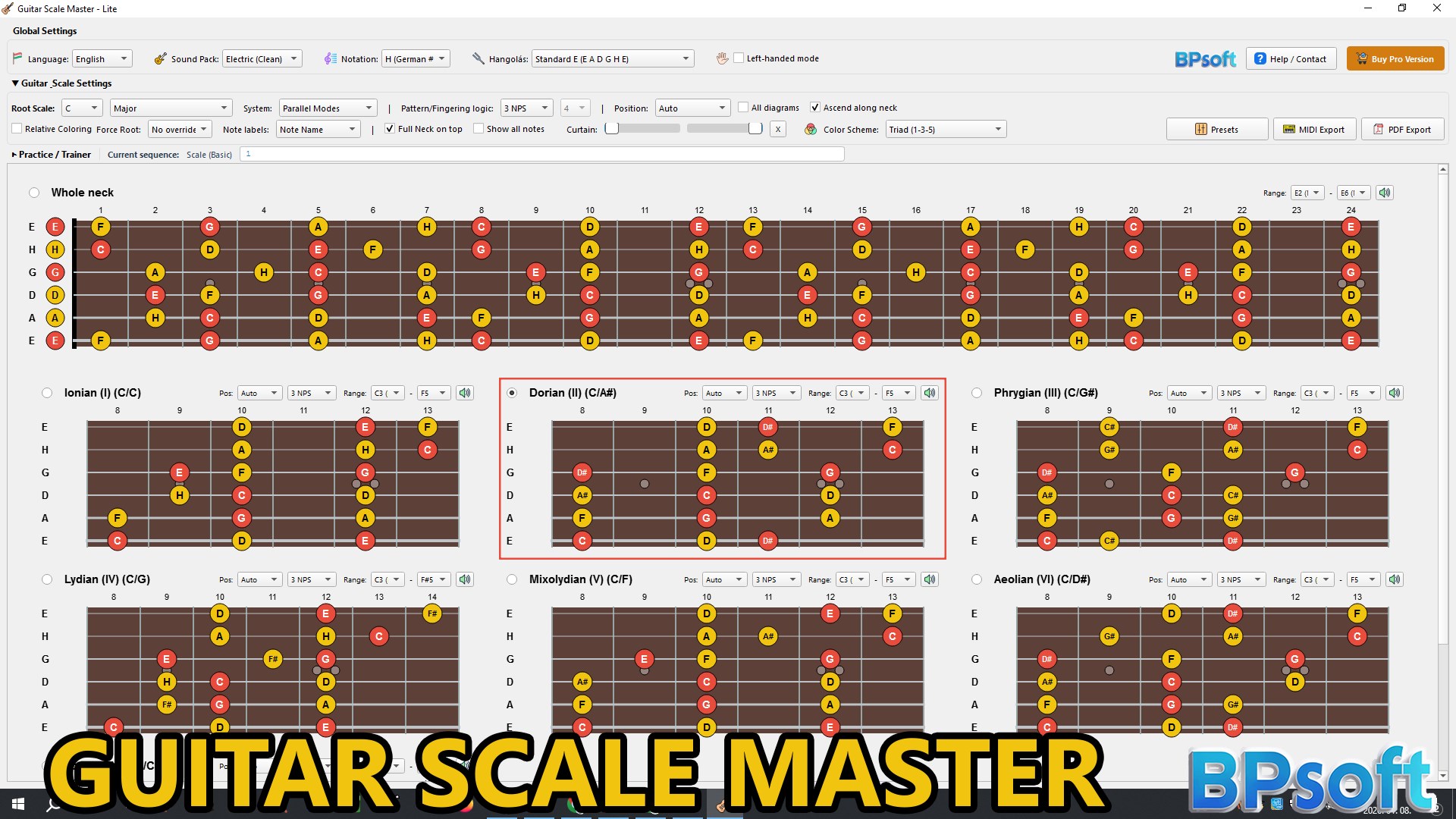1456x819 pixels.
Task: Play the Dorian (II) scale sound
Action: [x=930, y=393]
